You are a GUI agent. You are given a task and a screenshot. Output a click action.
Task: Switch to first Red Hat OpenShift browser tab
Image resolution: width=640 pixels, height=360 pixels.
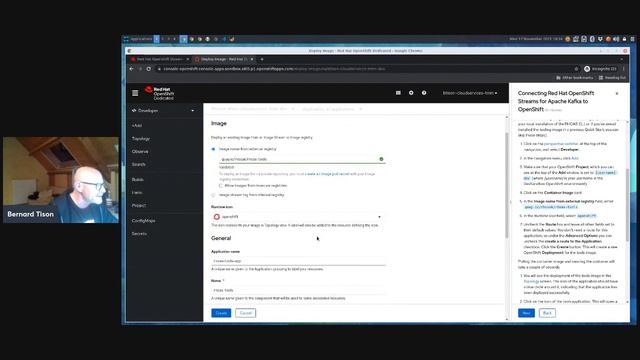pyautogui.click(x=159, y=59)
